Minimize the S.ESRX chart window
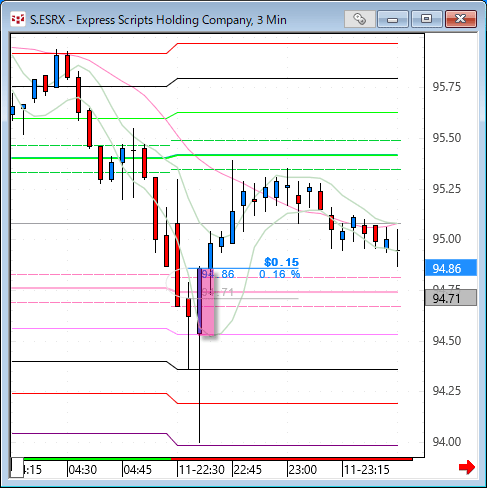 (x=393, y=19)
